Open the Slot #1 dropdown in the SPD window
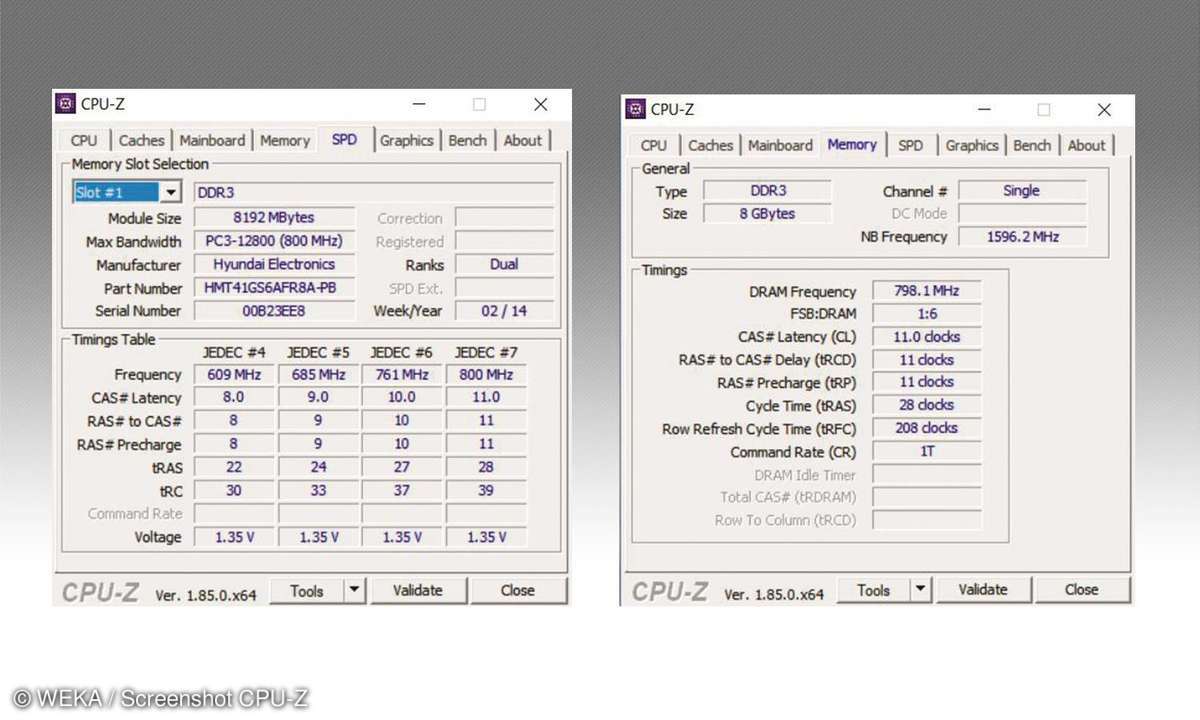This screenshot has height=720, width=1200. (171, 192)
